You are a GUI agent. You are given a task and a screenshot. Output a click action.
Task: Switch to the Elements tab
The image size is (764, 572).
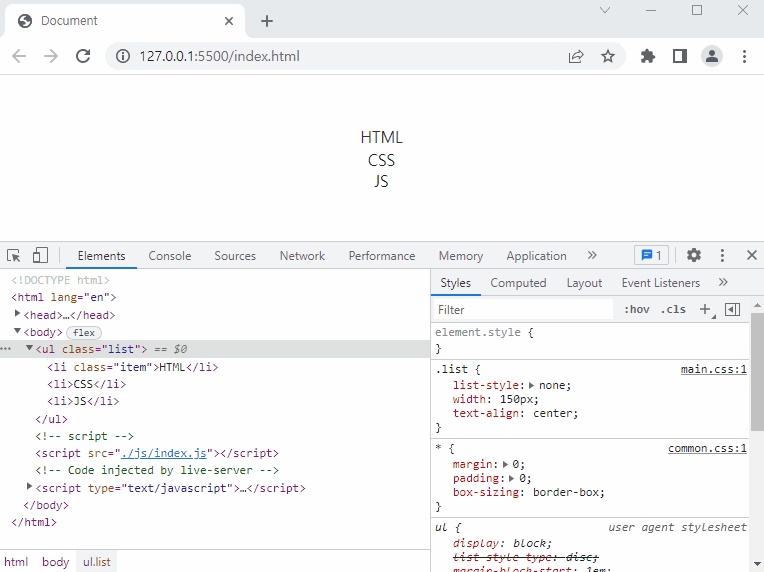point(101,256)
